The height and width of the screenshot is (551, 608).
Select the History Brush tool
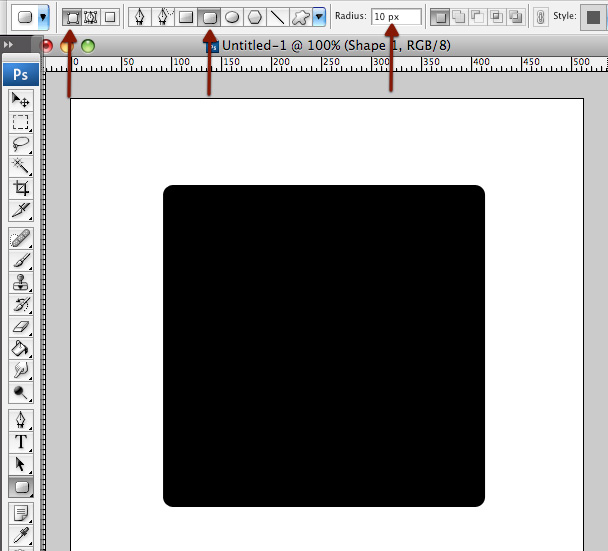coord(21,304)
